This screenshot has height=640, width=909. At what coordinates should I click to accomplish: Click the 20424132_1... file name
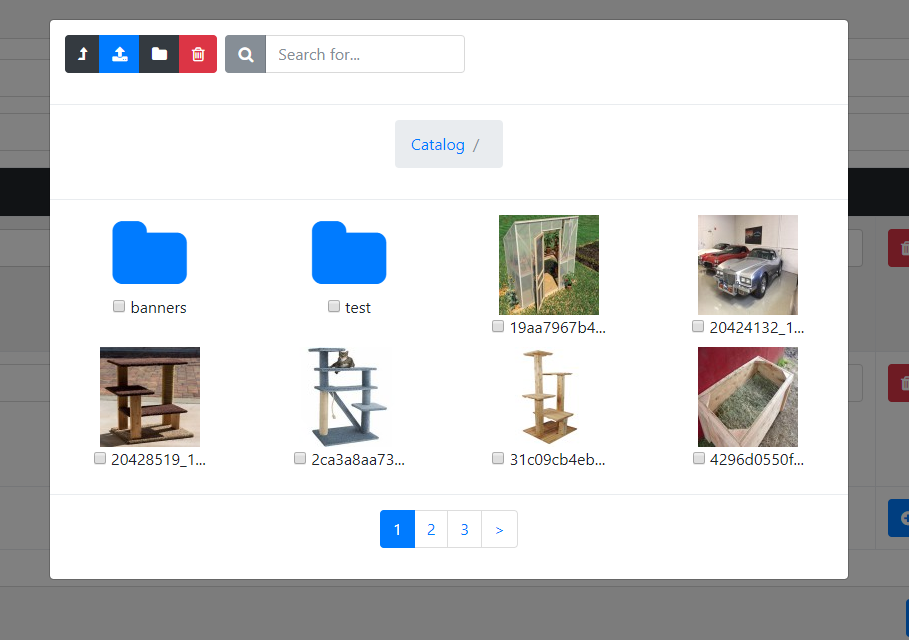point(757,328)
